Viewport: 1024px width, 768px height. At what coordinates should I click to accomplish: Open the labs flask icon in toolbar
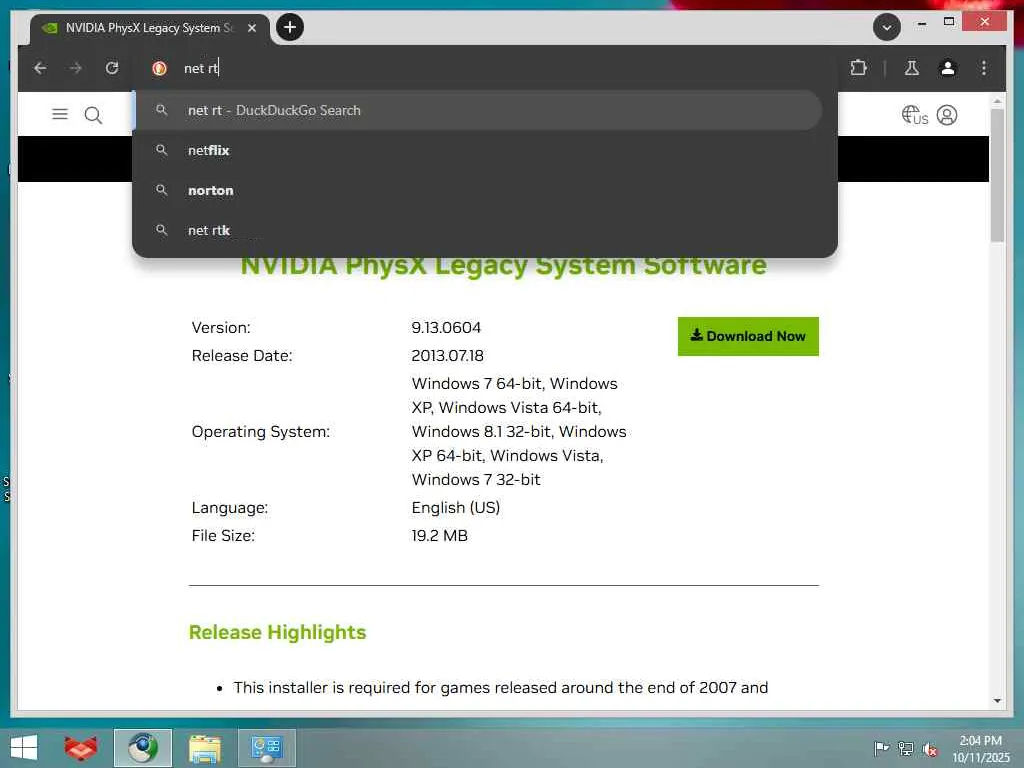coord(912,68)
